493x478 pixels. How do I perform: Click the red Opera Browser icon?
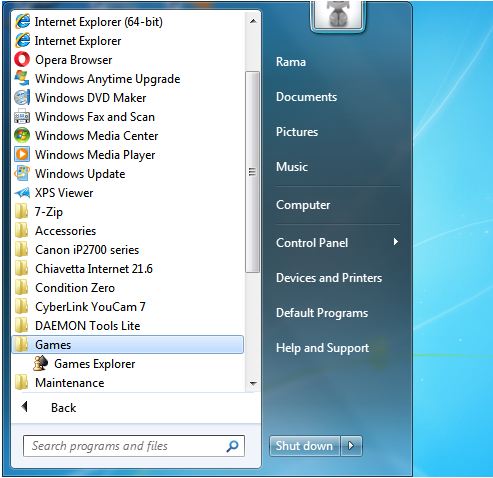pyautogui.click(x=22, y=60)
